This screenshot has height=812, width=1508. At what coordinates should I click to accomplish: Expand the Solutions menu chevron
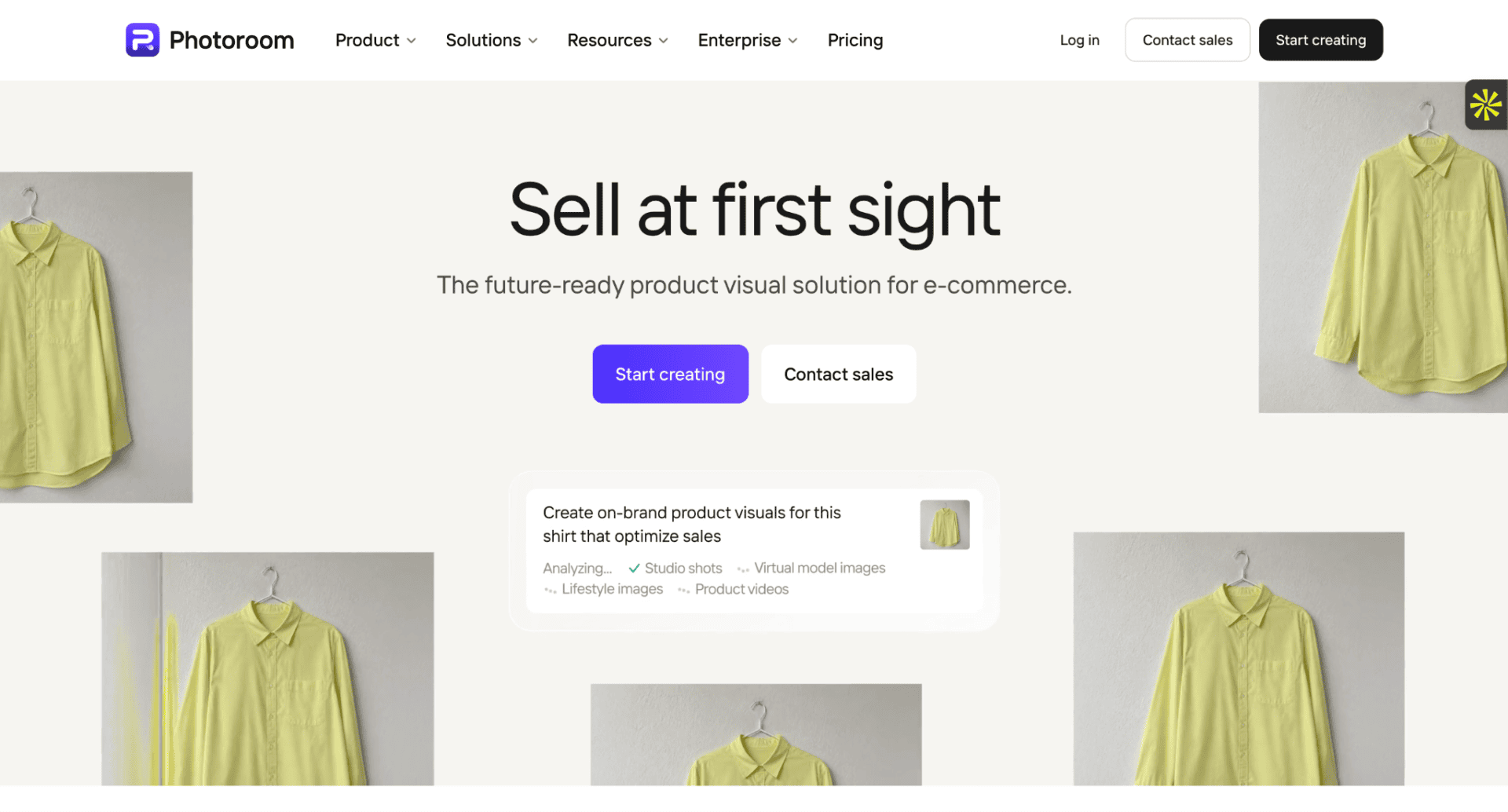pos(533,41)
